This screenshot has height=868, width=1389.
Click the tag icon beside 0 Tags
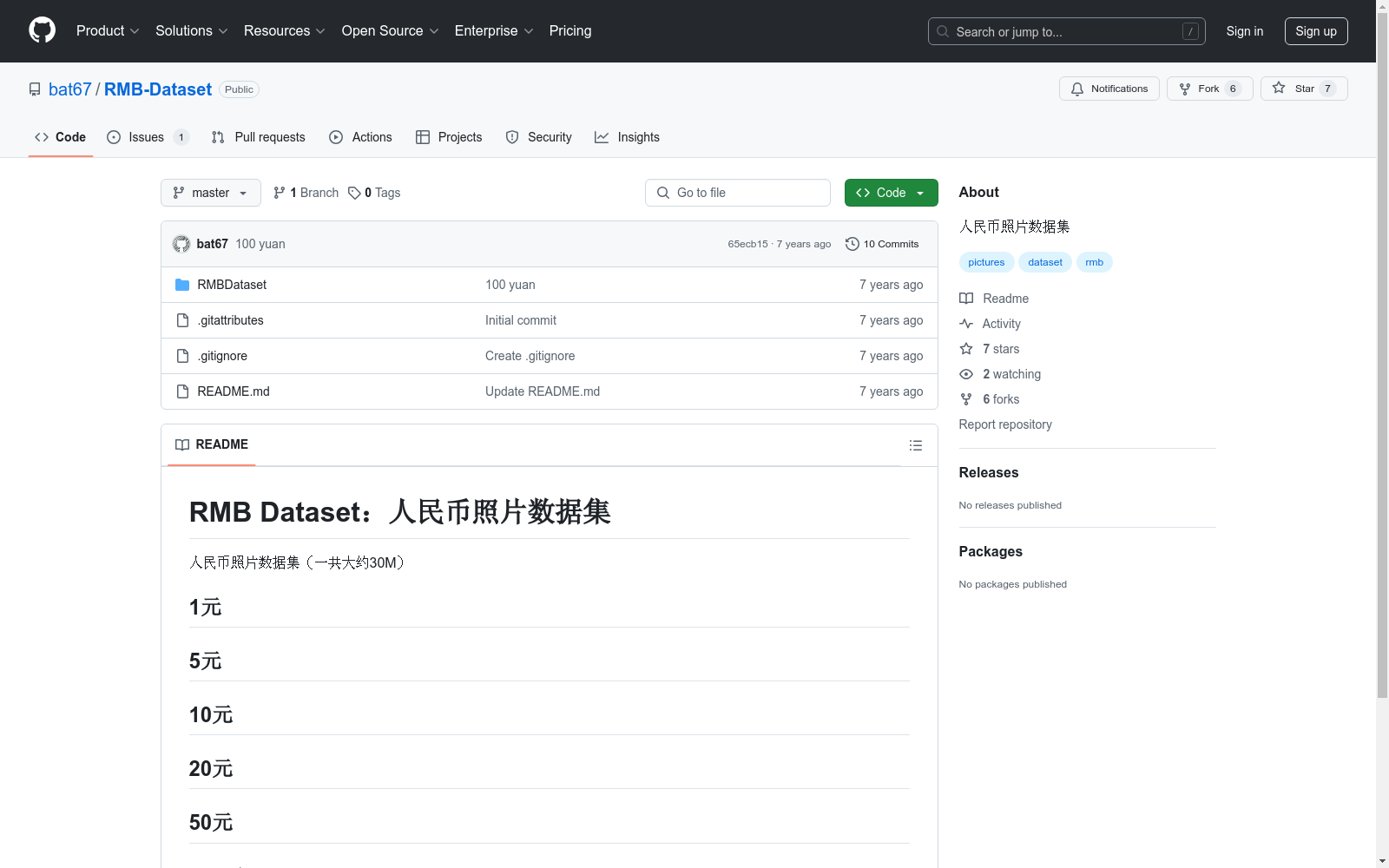coord(354,193)
